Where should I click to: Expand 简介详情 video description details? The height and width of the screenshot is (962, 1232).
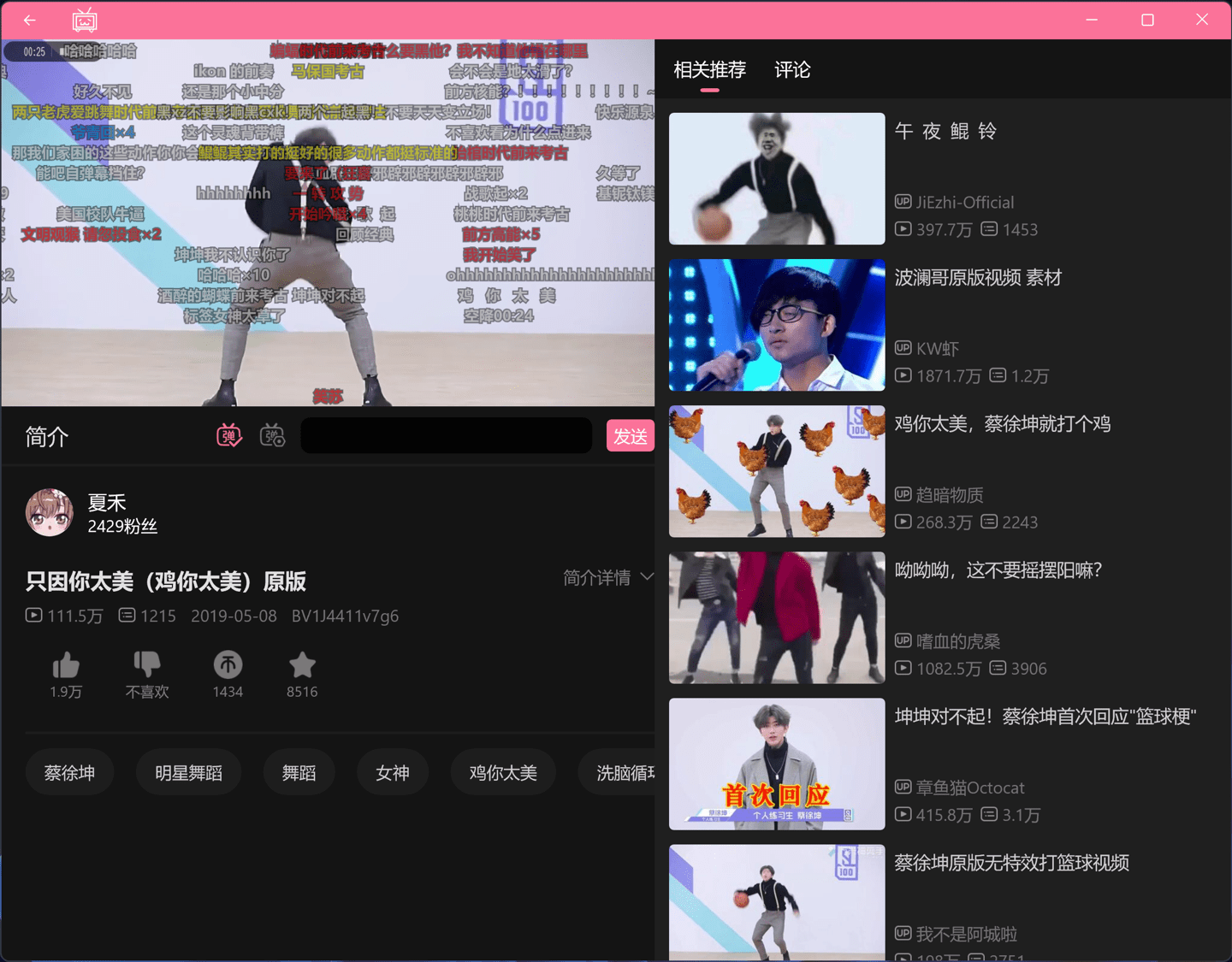[607, 578]
